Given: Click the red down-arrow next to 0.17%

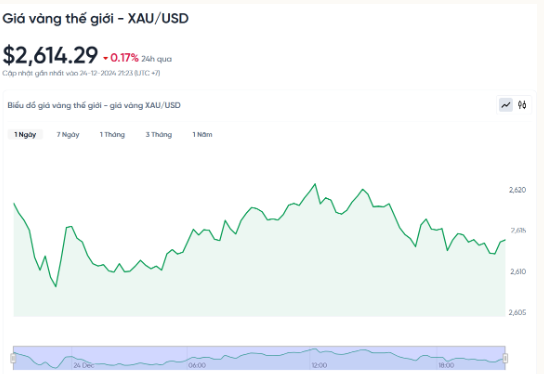Looking at the screenshot, I should coord(105,58).
